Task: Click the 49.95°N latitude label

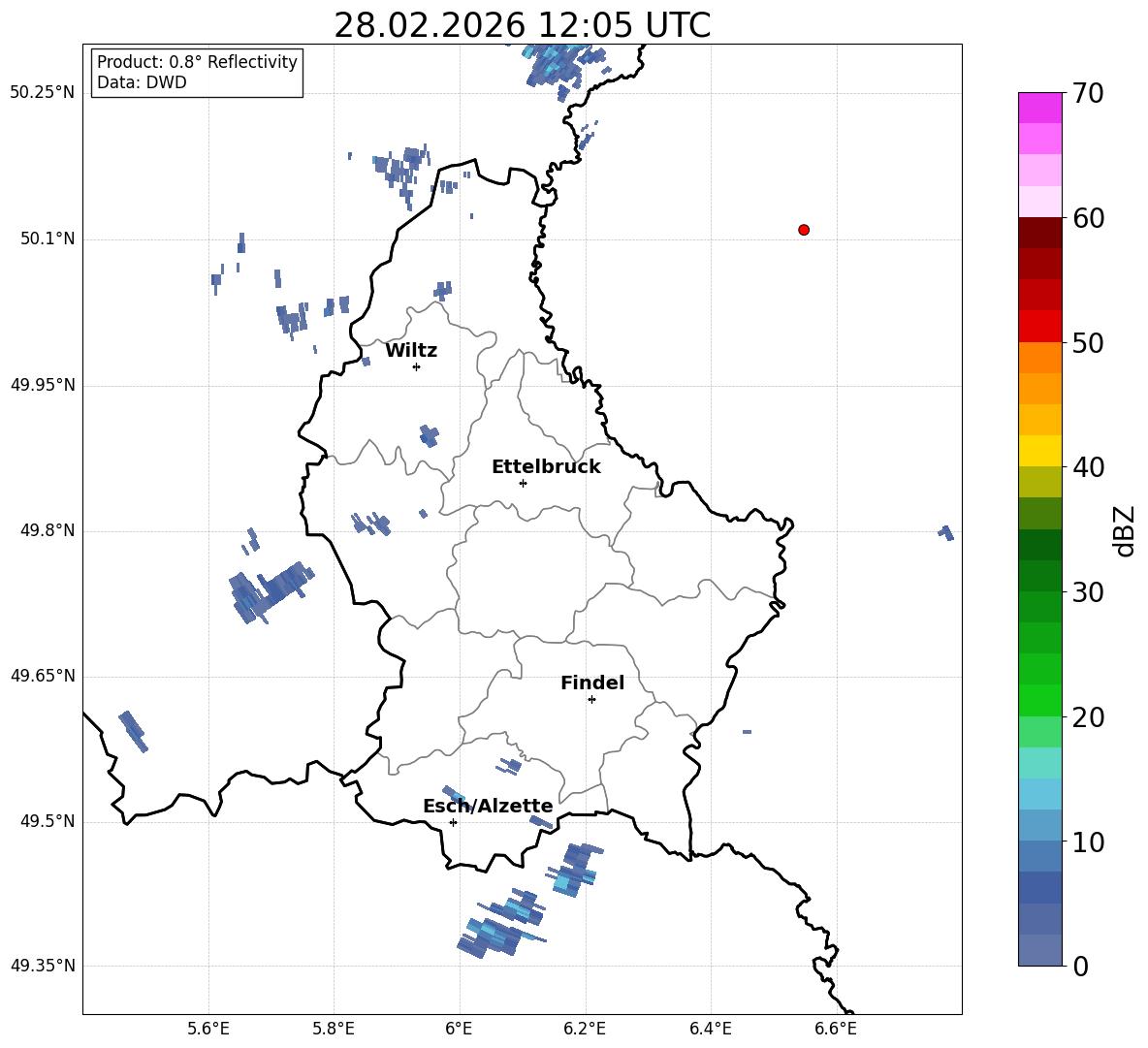Action: coord(43,385)
